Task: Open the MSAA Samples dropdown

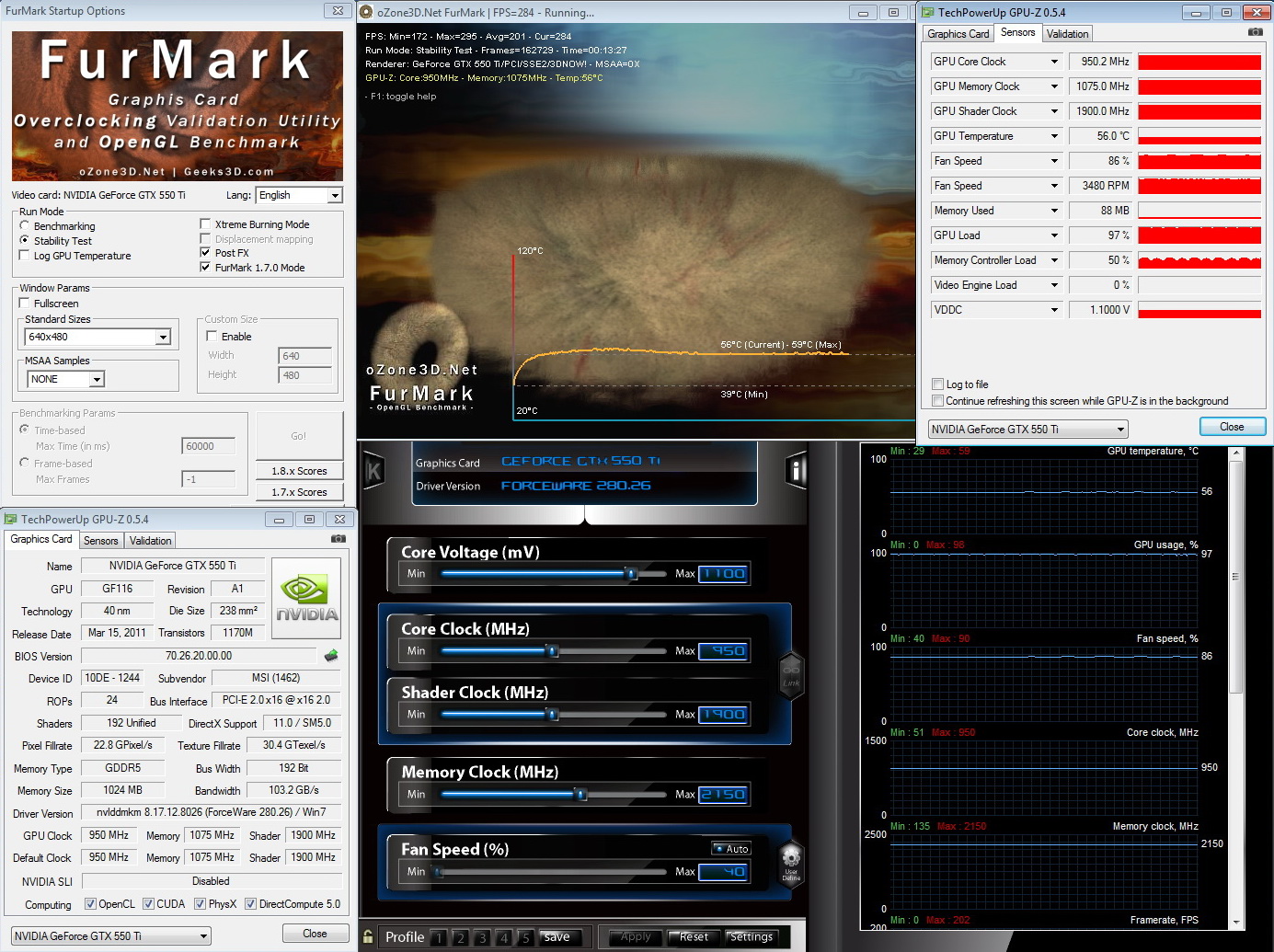Action: pyautogui.click(x=97, y=379)
